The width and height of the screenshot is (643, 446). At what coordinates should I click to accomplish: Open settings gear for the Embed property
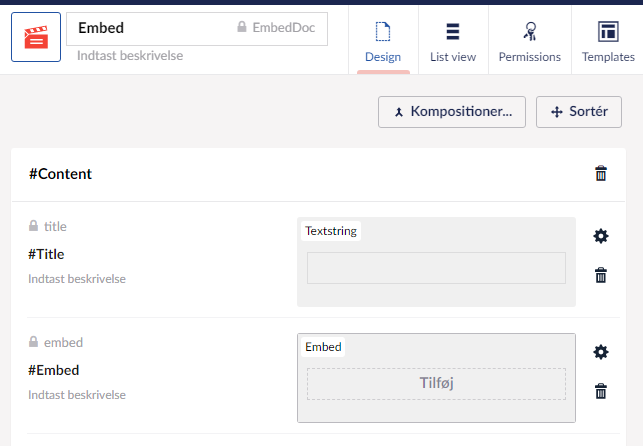(x=600, y=352)
